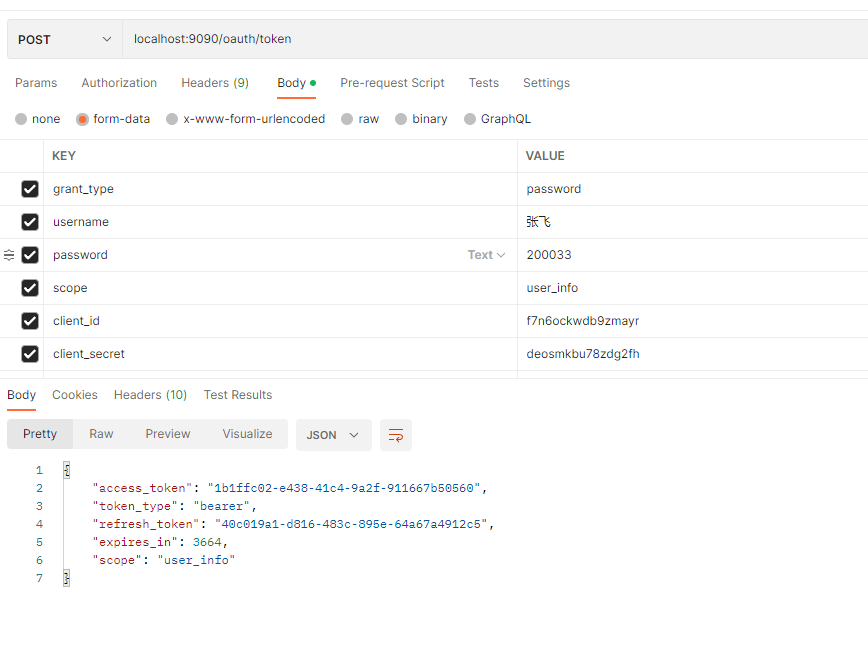Click the "user_info" scope value in response

pyautogui.click(x=197, y=560)
